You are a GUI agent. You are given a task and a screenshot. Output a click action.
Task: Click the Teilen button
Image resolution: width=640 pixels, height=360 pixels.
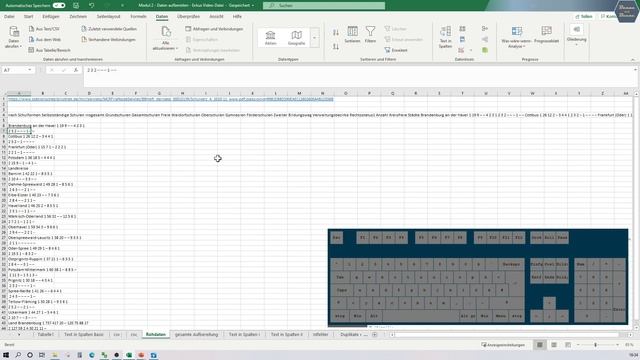584,17
